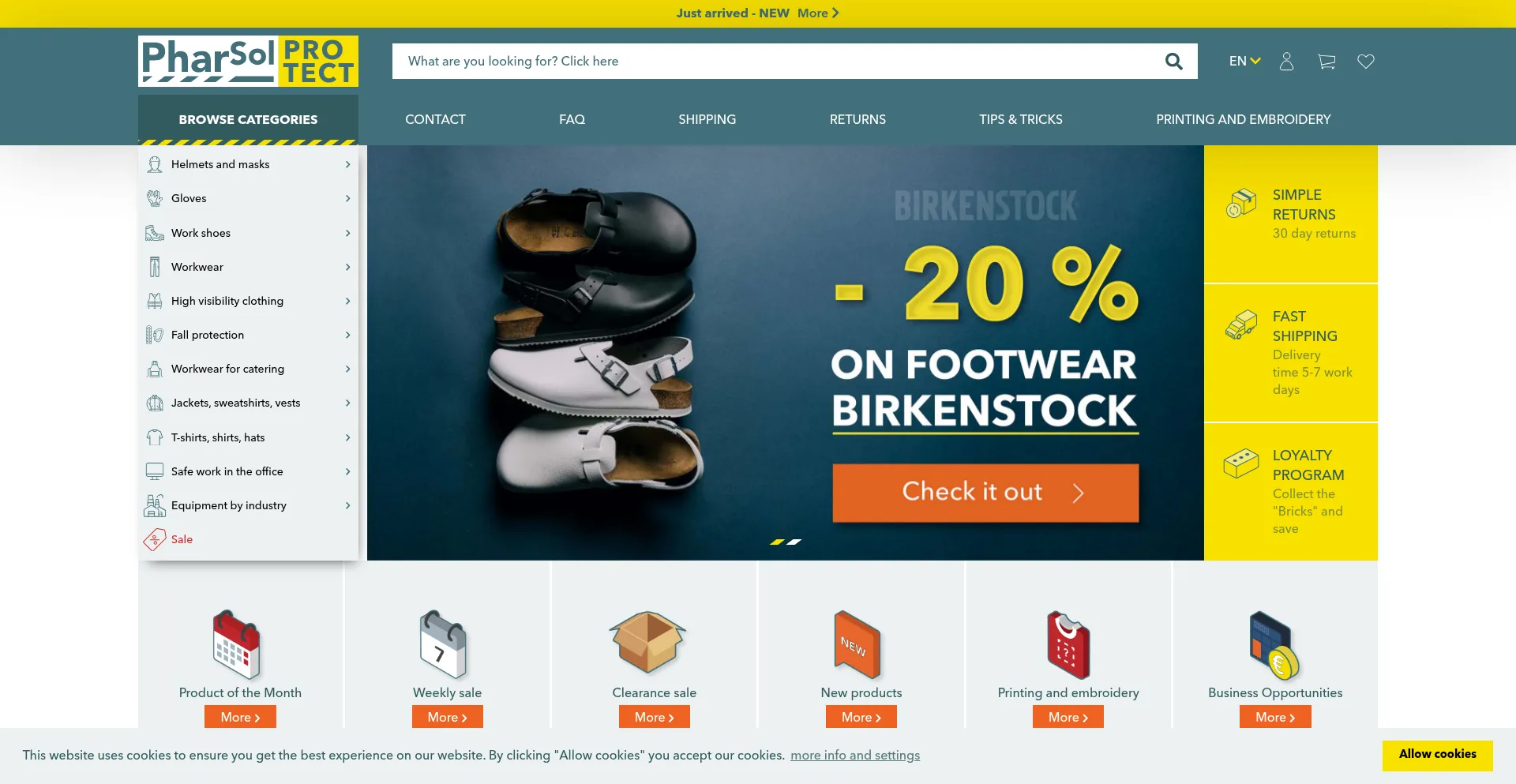Expand the Fall protection category arrow

pyautogui.click(x=347, y=335)
